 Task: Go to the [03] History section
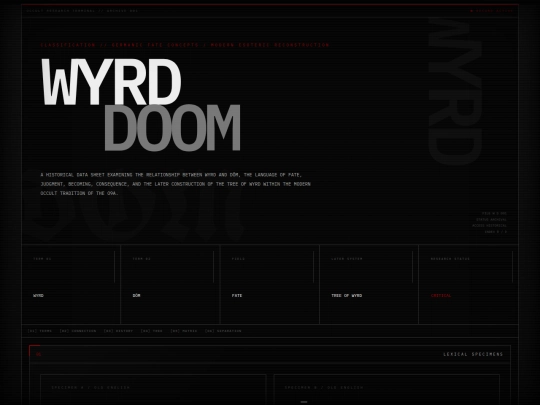(x=118, y=331)
